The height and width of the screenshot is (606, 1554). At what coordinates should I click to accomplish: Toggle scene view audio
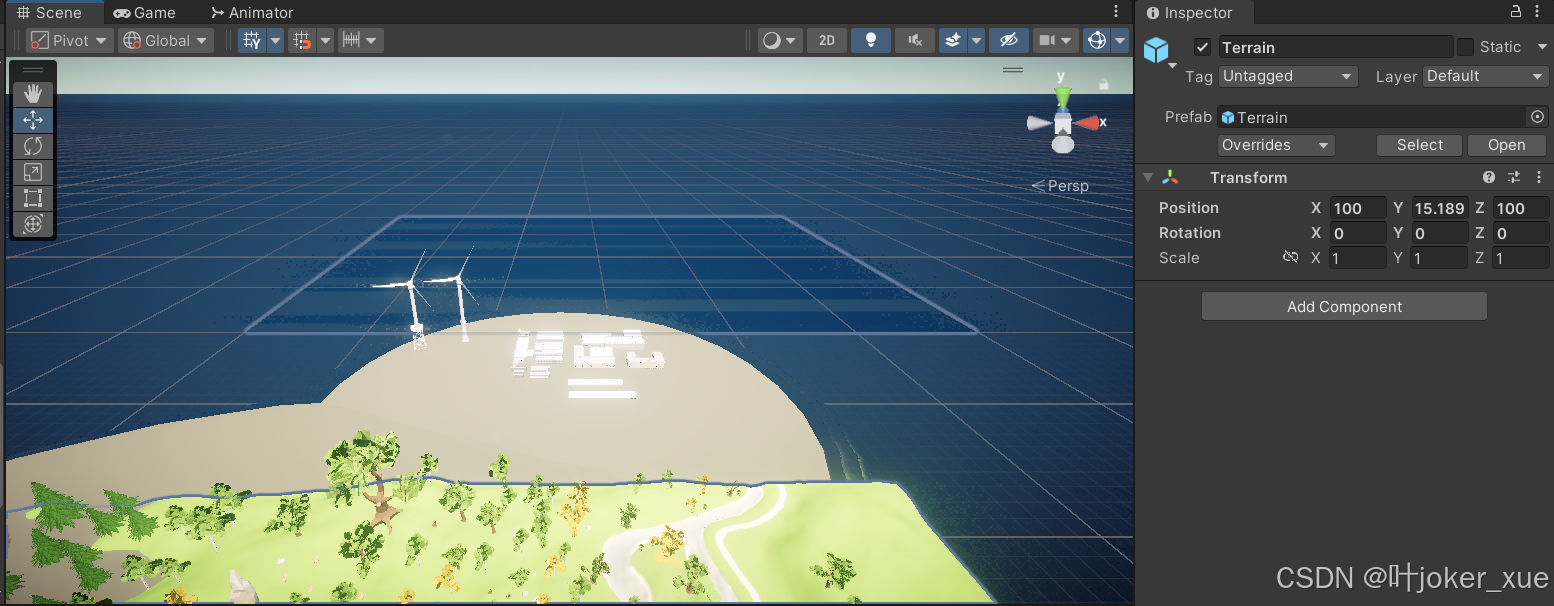coord(914,40)
